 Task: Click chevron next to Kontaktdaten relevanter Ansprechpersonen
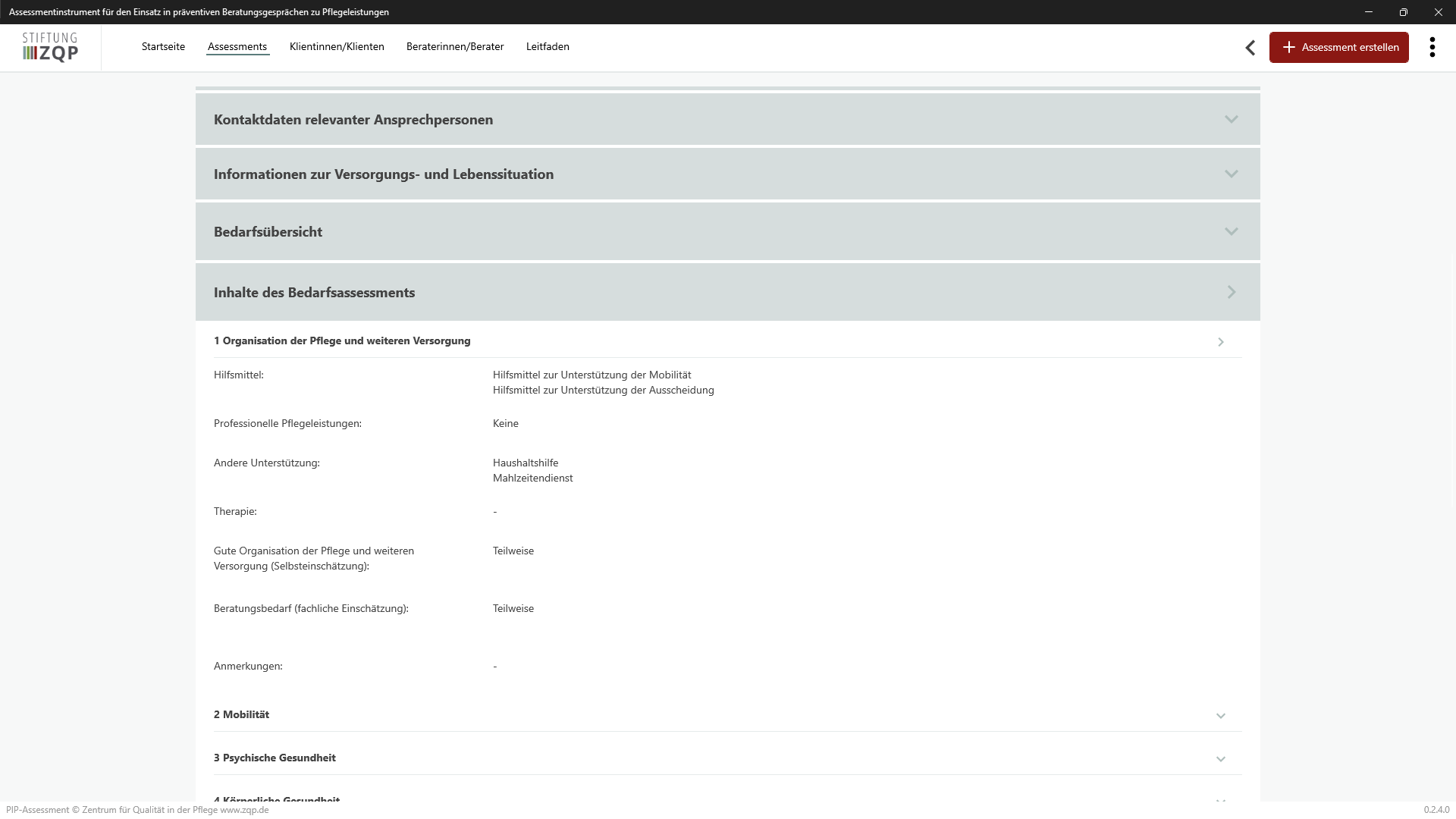click(1231, 120)
